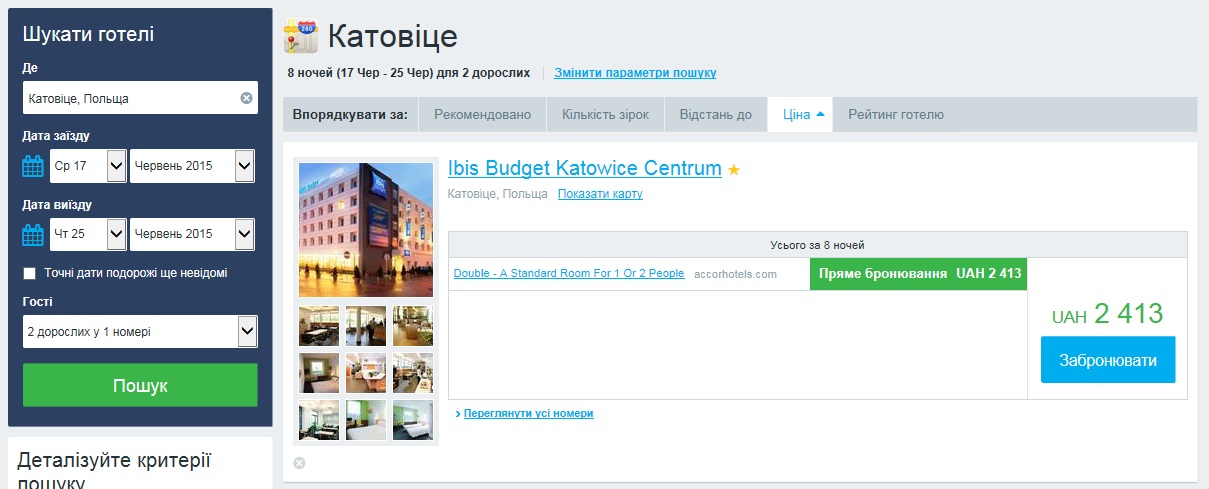Select 'Рейтинг готелю' sorting tab
The image size is (1209, 489).
coord(895,115)
